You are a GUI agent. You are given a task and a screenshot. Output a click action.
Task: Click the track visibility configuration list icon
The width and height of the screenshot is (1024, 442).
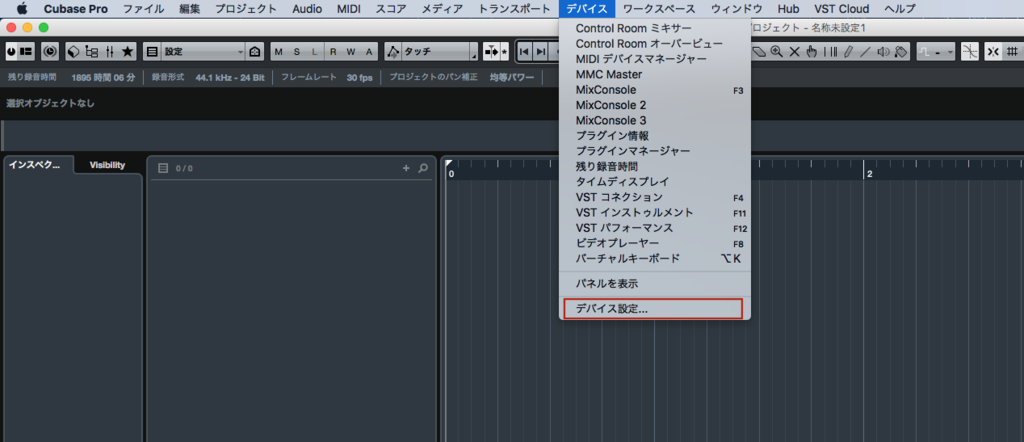(x=152, y=52)
